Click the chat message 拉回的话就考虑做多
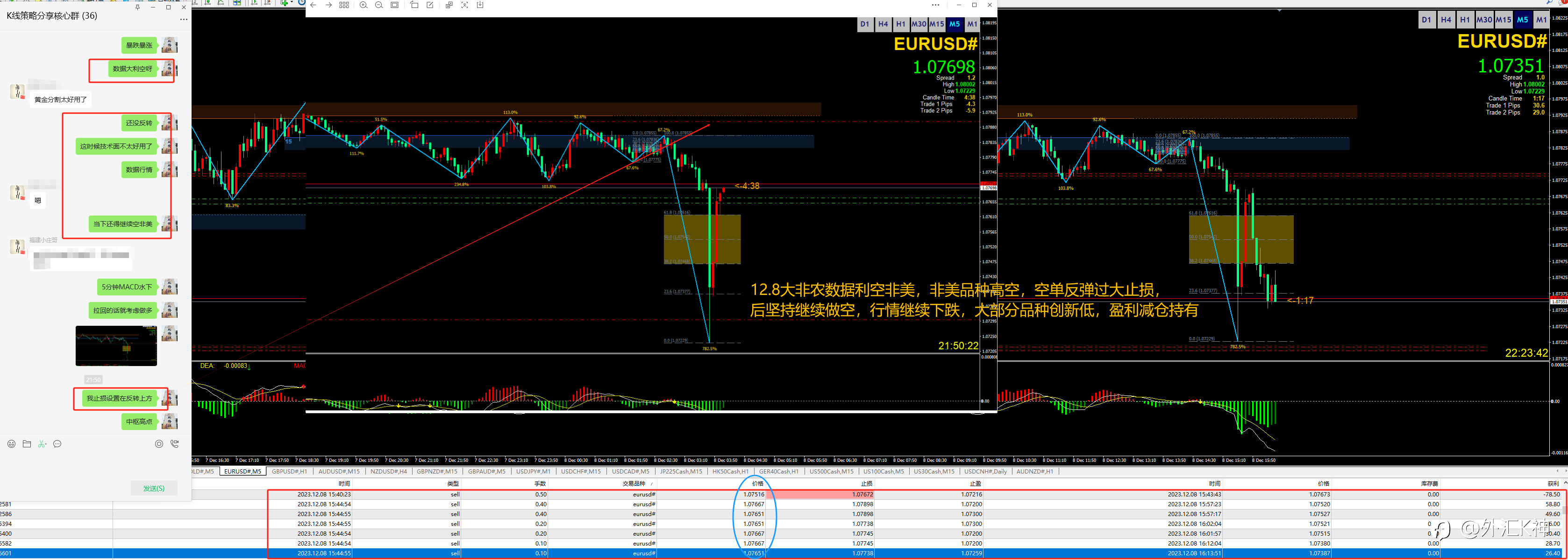 coord(123,311)
